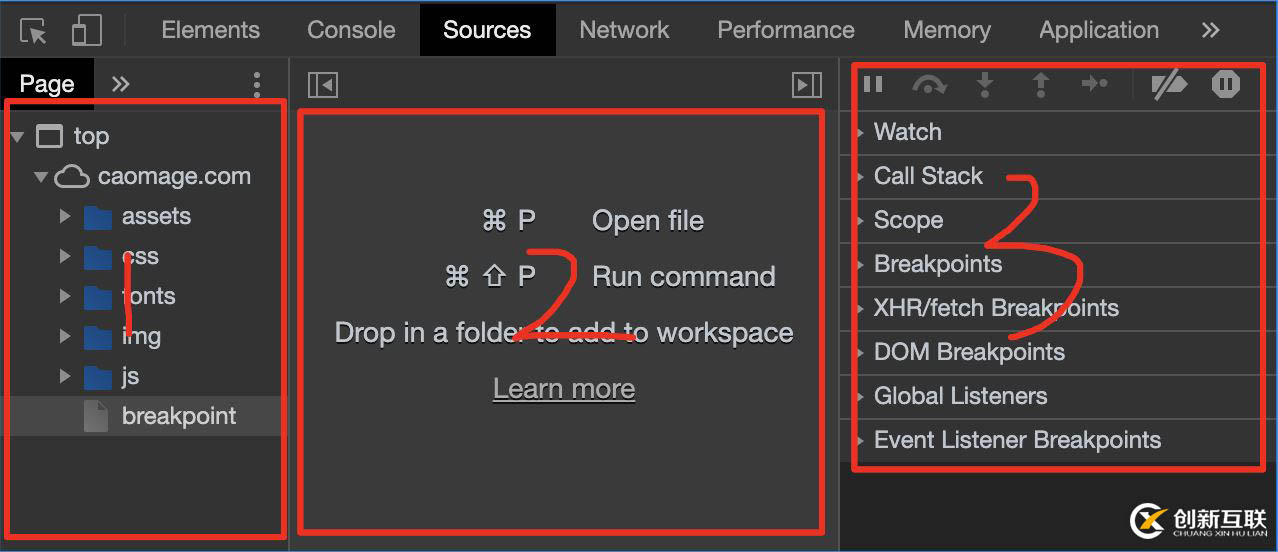Expand the XHR/fetch Breakpoints section
1278x552 pixels.
tap(995, 308)
